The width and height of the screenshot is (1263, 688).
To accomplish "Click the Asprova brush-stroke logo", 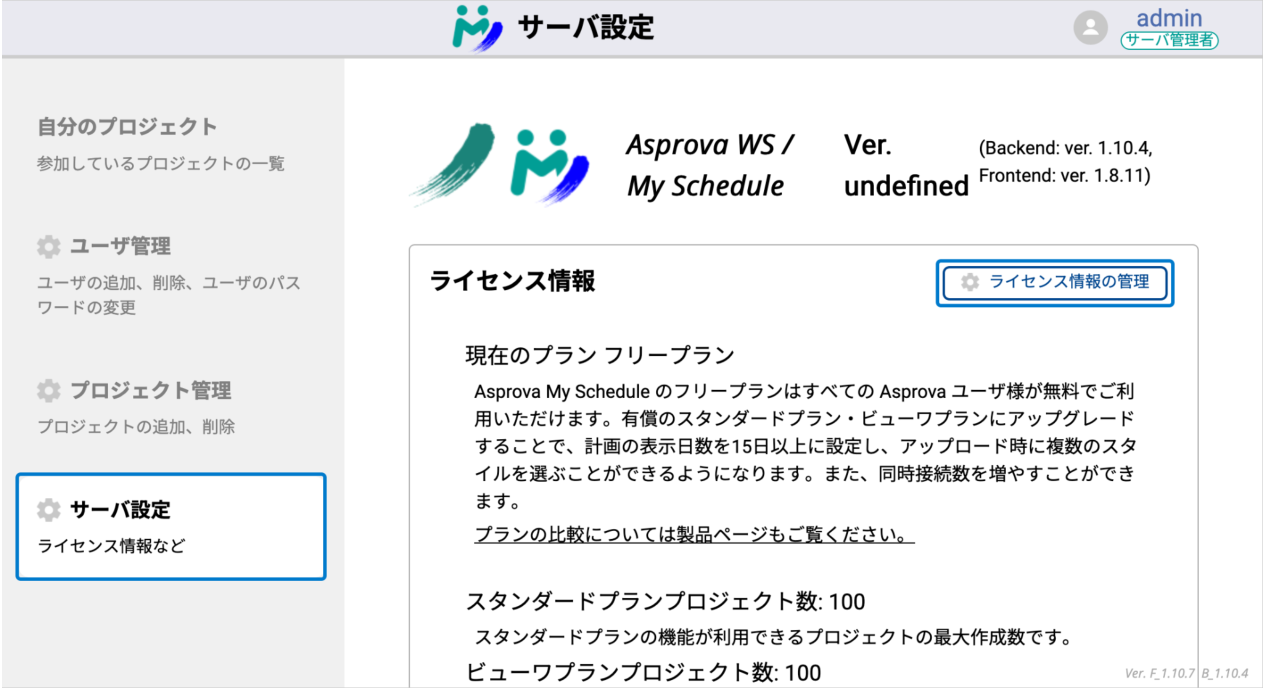I will tap(452, 163).
